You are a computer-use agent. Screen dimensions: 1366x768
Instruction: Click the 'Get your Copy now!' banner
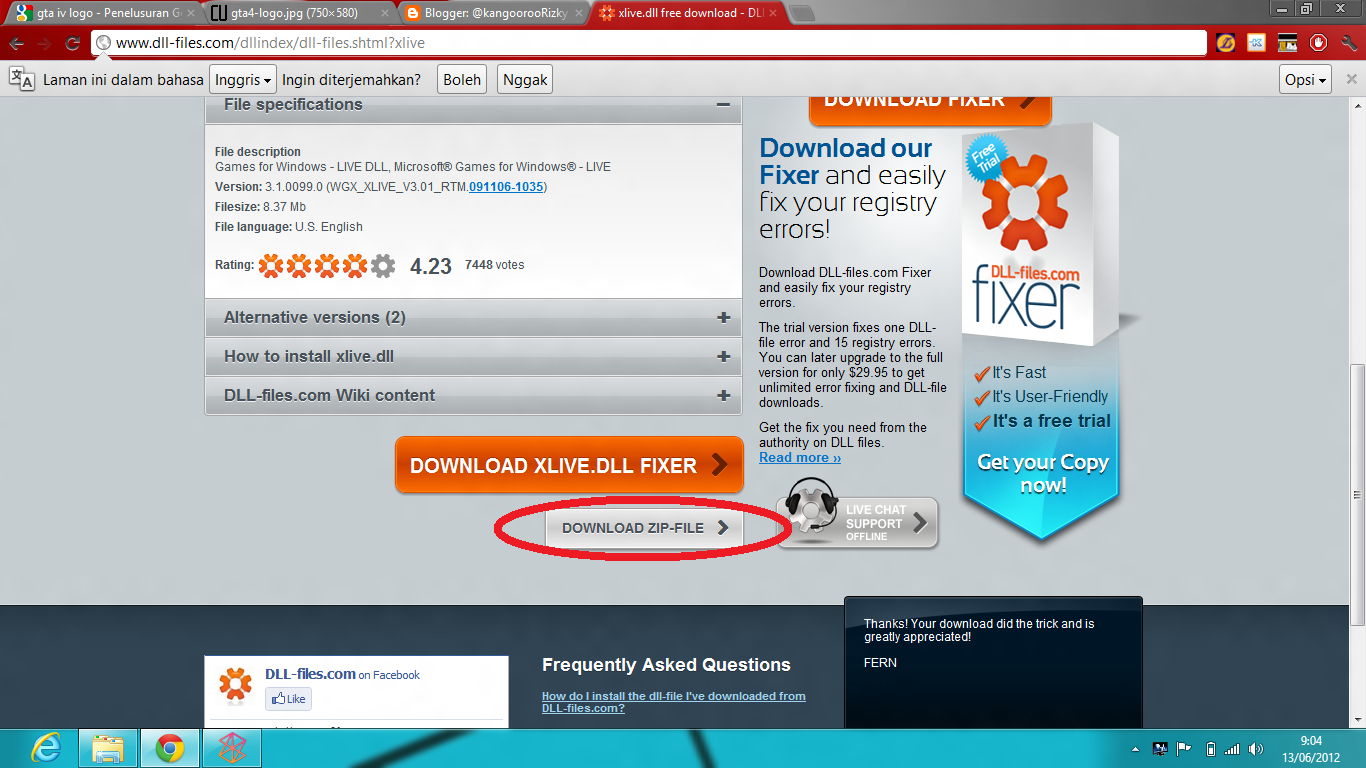point(1043,474)
